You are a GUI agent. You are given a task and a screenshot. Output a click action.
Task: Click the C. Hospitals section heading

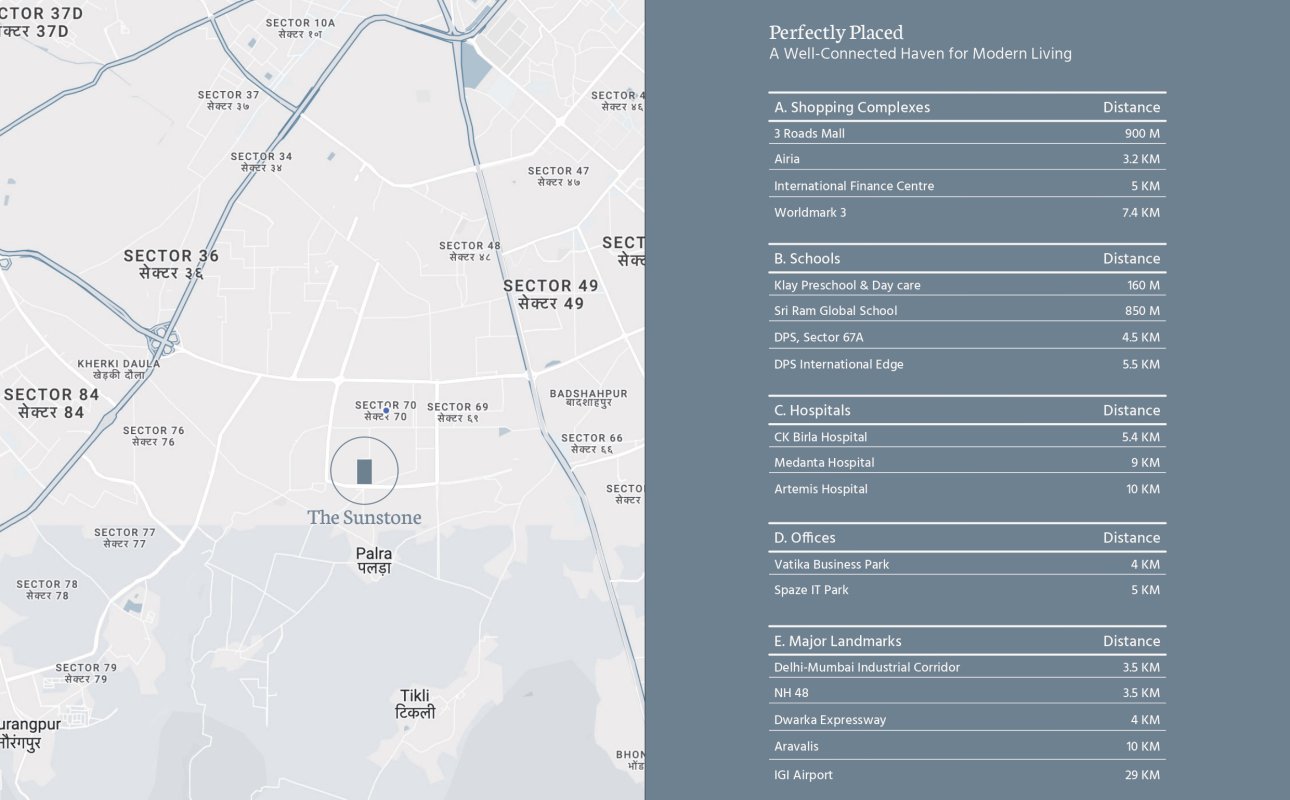click(x=812, y=410)
